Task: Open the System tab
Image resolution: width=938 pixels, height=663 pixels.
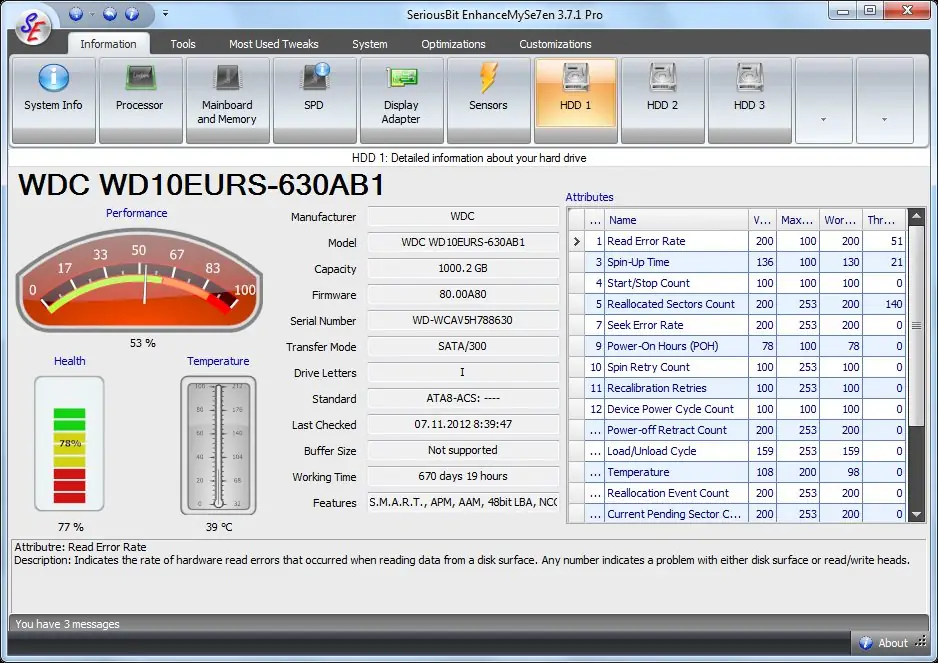Action: [x=370, y=44]
